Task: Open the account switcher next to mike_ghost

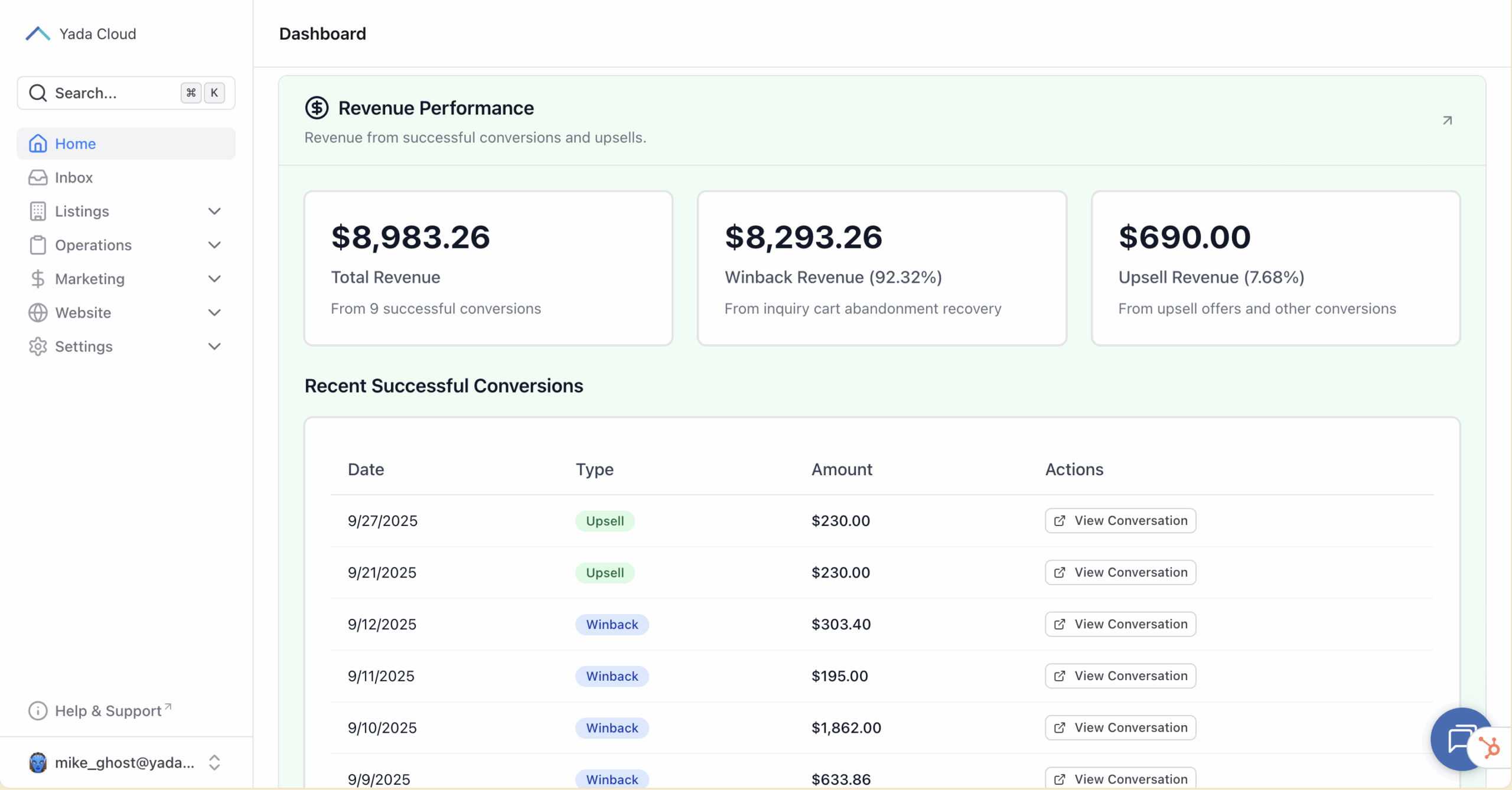Action: [214, 762]
